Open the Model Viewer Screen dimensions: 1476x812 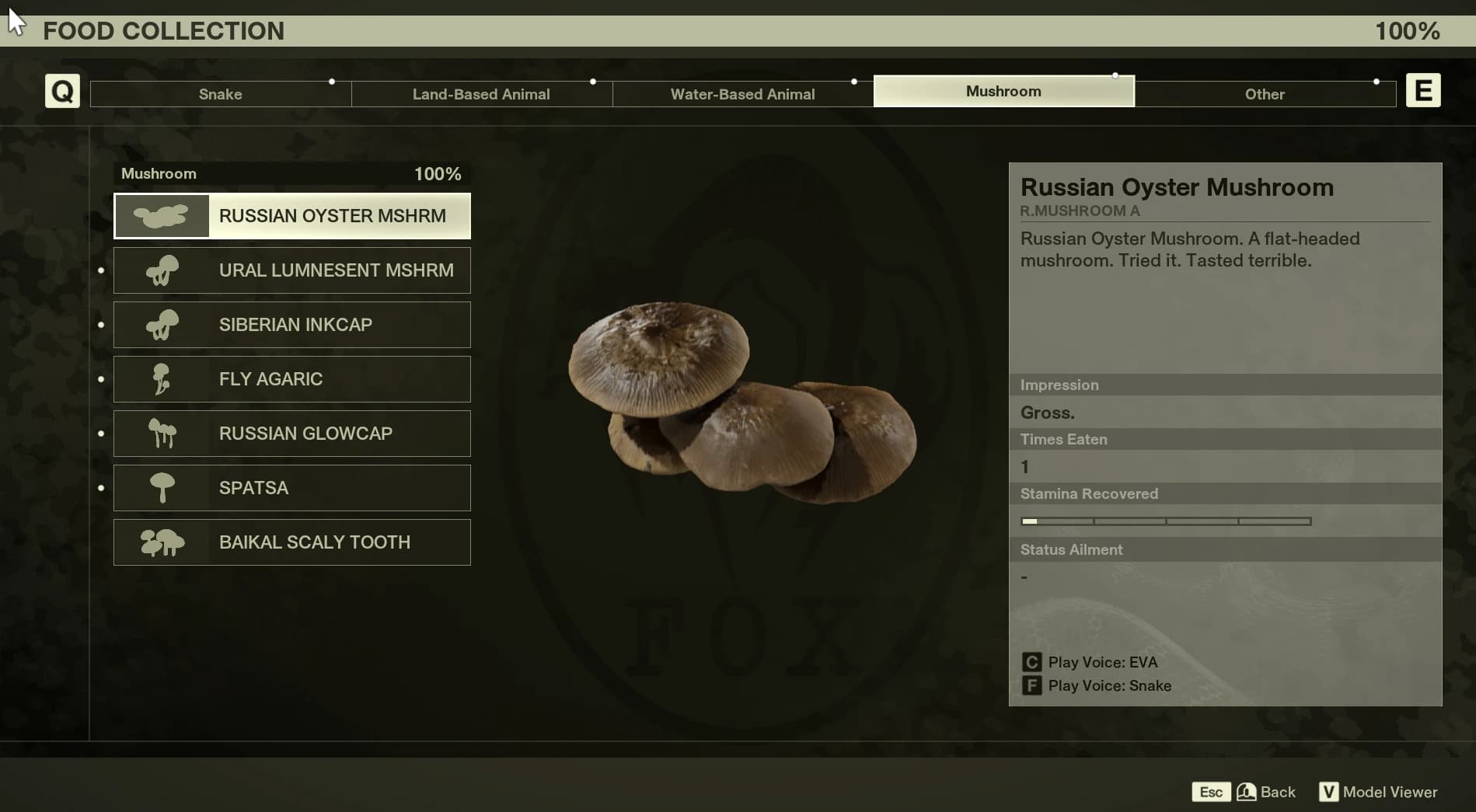coord(1390,792)
